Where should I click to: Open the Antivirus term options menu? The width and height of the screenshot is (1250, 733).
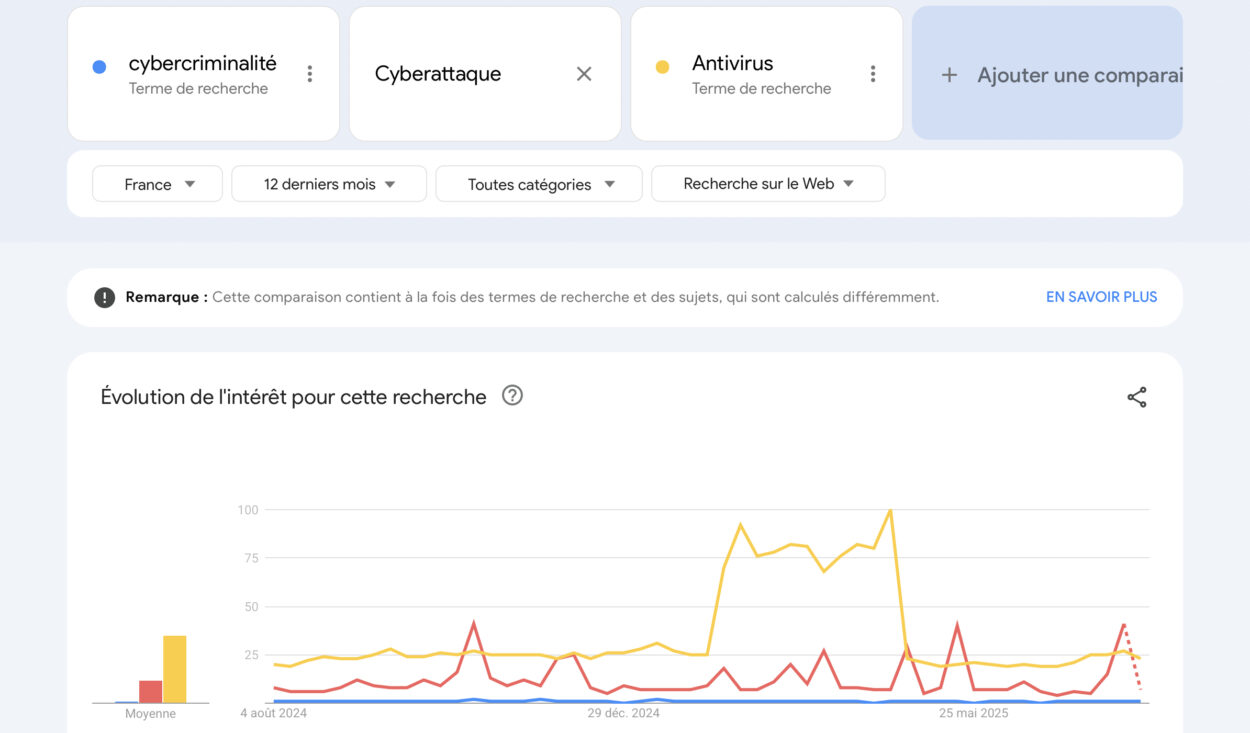[873, 74]
